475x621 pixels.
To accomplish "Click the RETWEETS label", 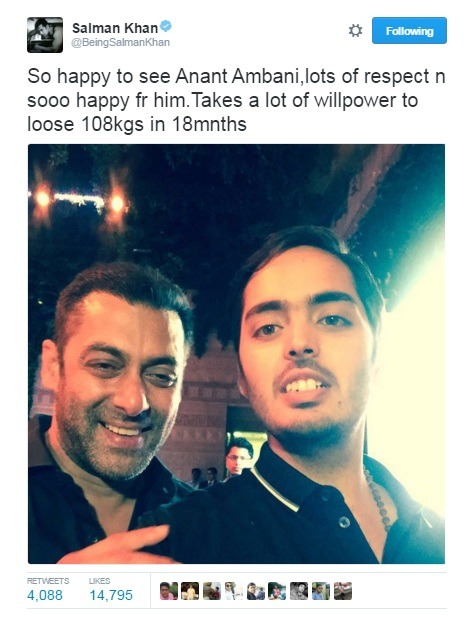I will (x=48, y=581).
